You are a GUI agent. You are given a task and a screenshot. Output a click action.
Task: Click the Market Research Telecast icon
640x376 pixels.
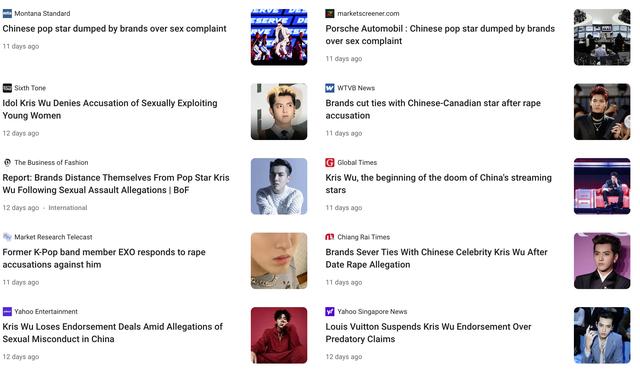coord(7,237)
